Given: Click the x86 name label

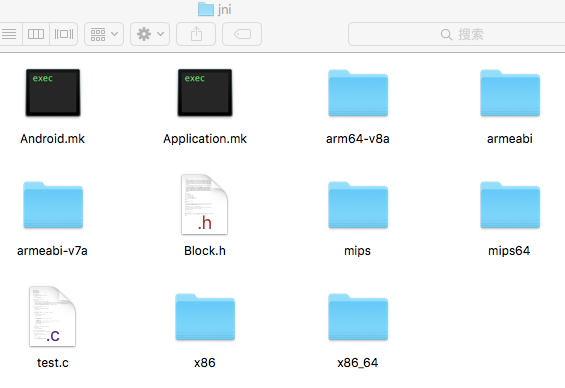Looking at the screenshot, I should (x=205, y=363).
